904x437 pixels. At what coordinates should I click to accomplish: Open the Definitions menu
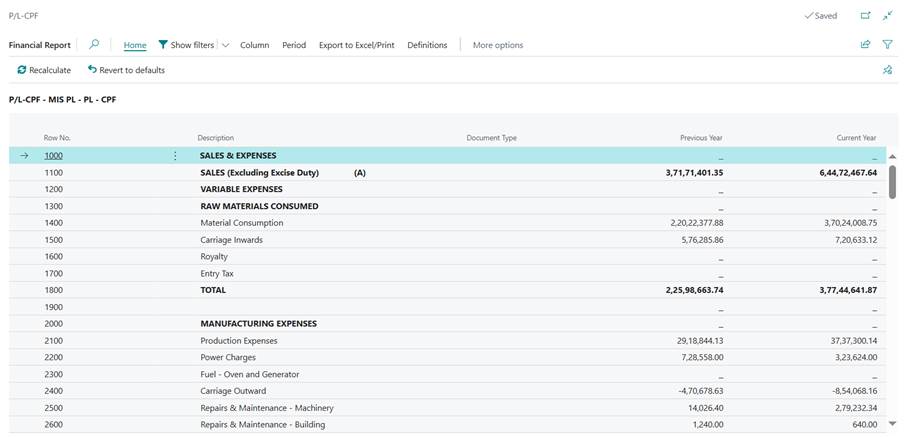pos(427,45)
